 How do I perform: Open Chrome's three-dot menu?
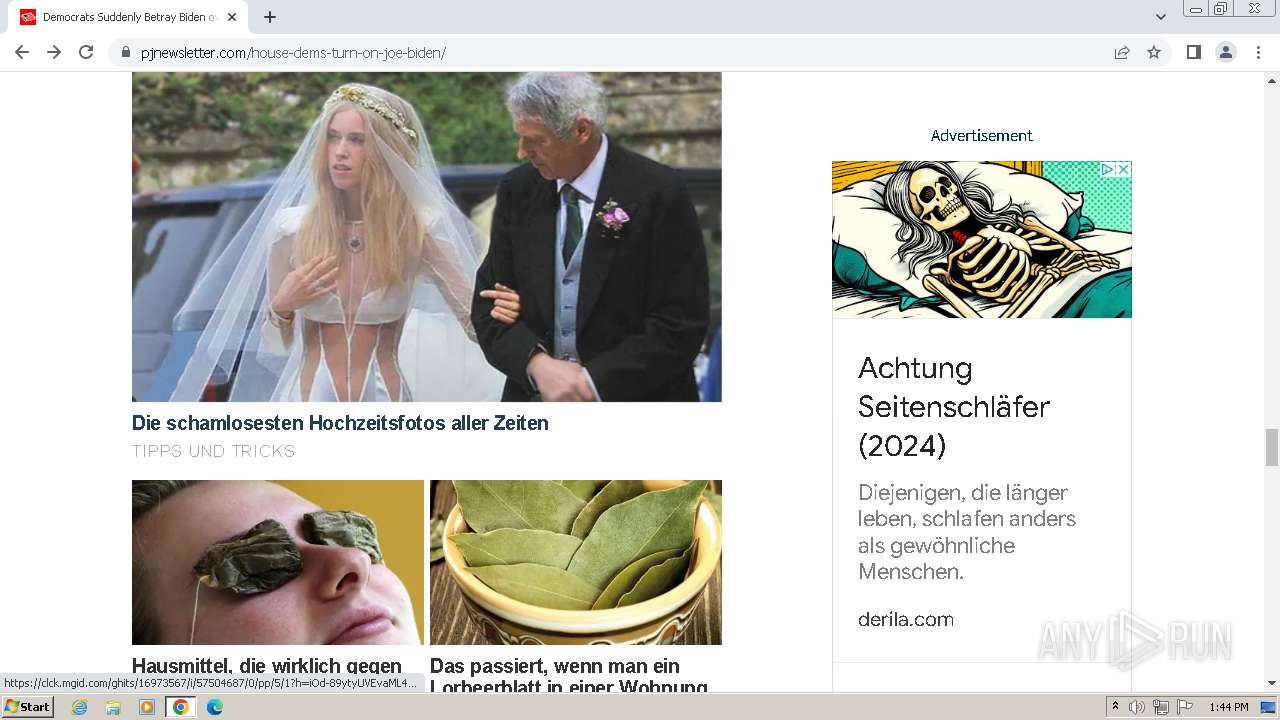[x=1259, y=52]
